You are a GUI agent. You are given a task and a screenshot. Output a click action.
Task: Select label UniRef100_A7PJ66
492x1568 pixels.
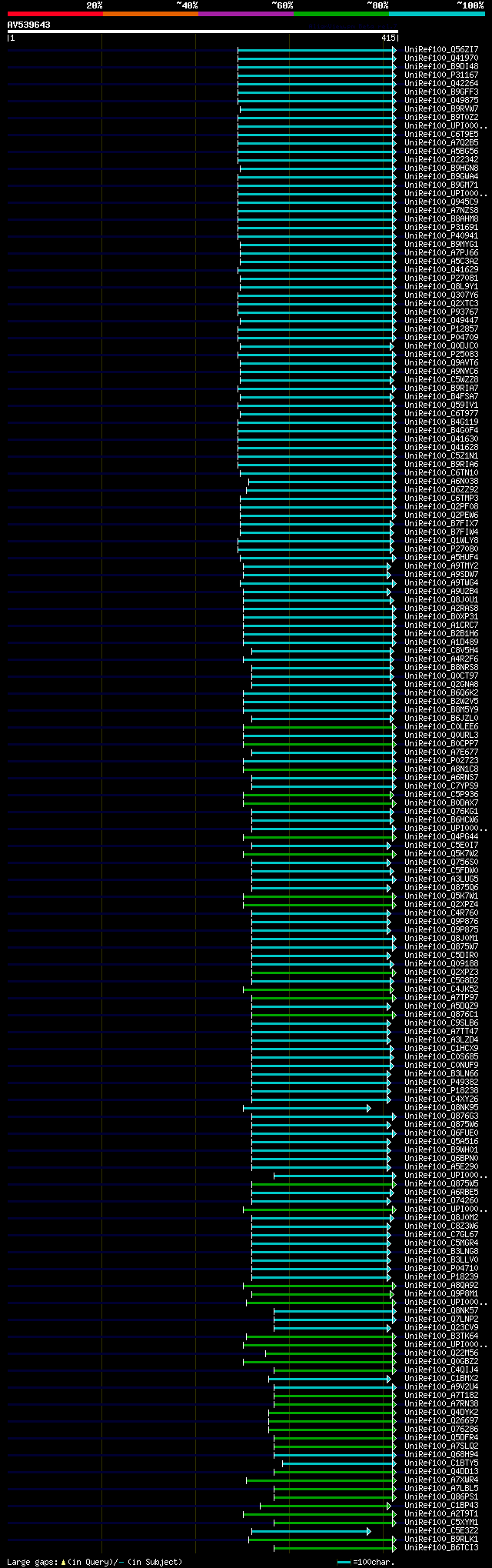coord(441,252)
